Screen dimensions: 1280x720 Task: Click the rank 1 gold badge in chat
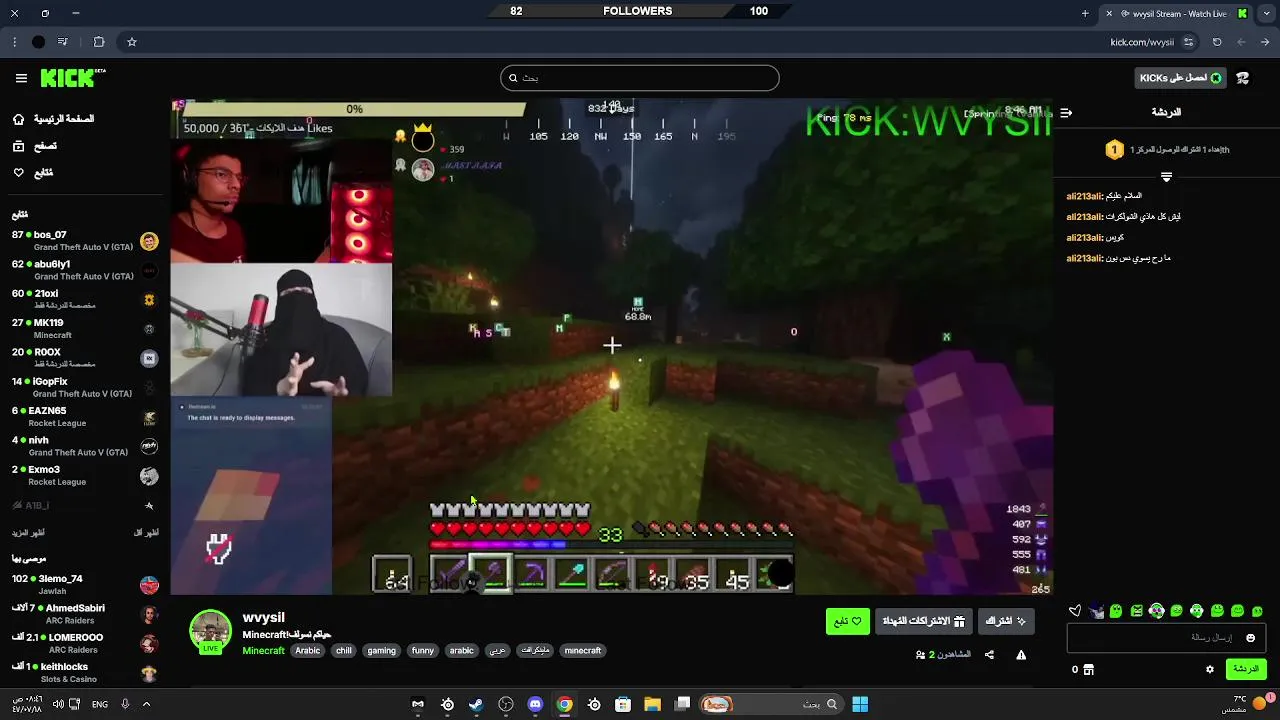[x=1114, y=150]
